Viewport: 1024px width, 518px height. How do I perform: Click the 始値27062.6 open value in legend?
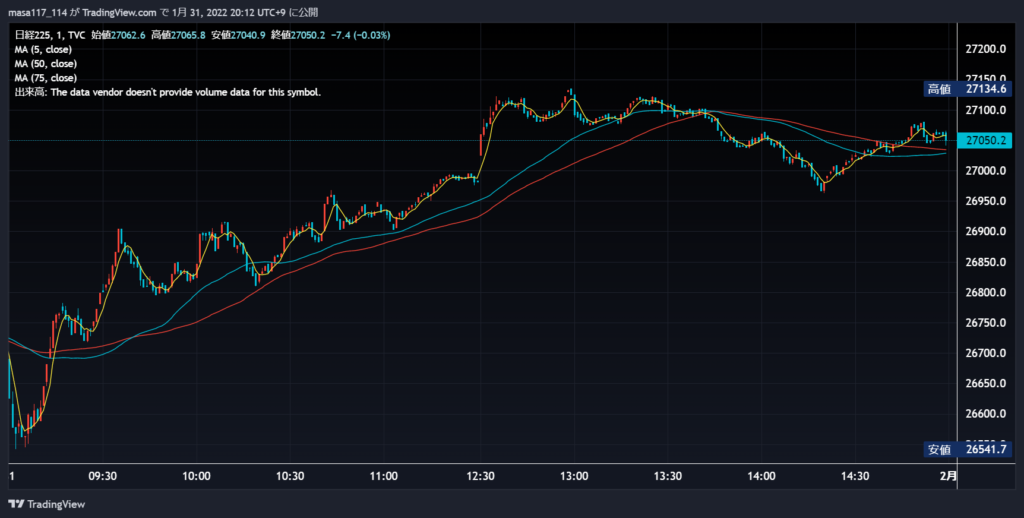click(117, 35)
